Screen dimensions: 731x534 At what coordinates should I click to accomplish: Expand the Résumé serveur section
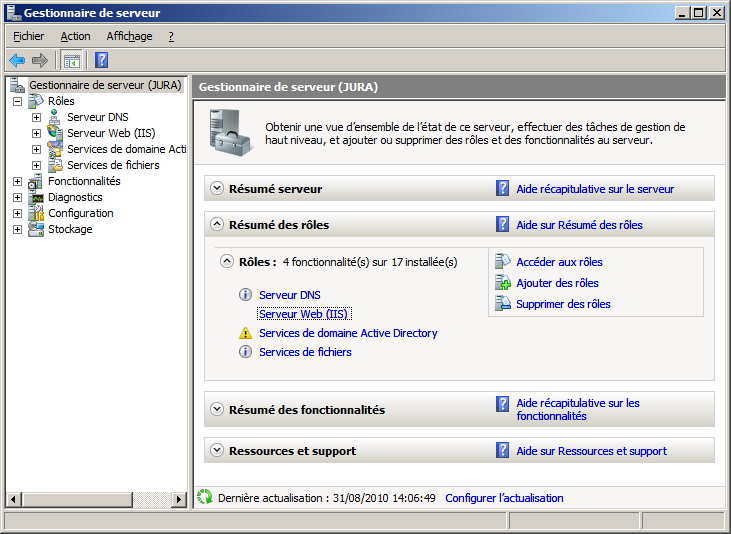tap(217, 188)
